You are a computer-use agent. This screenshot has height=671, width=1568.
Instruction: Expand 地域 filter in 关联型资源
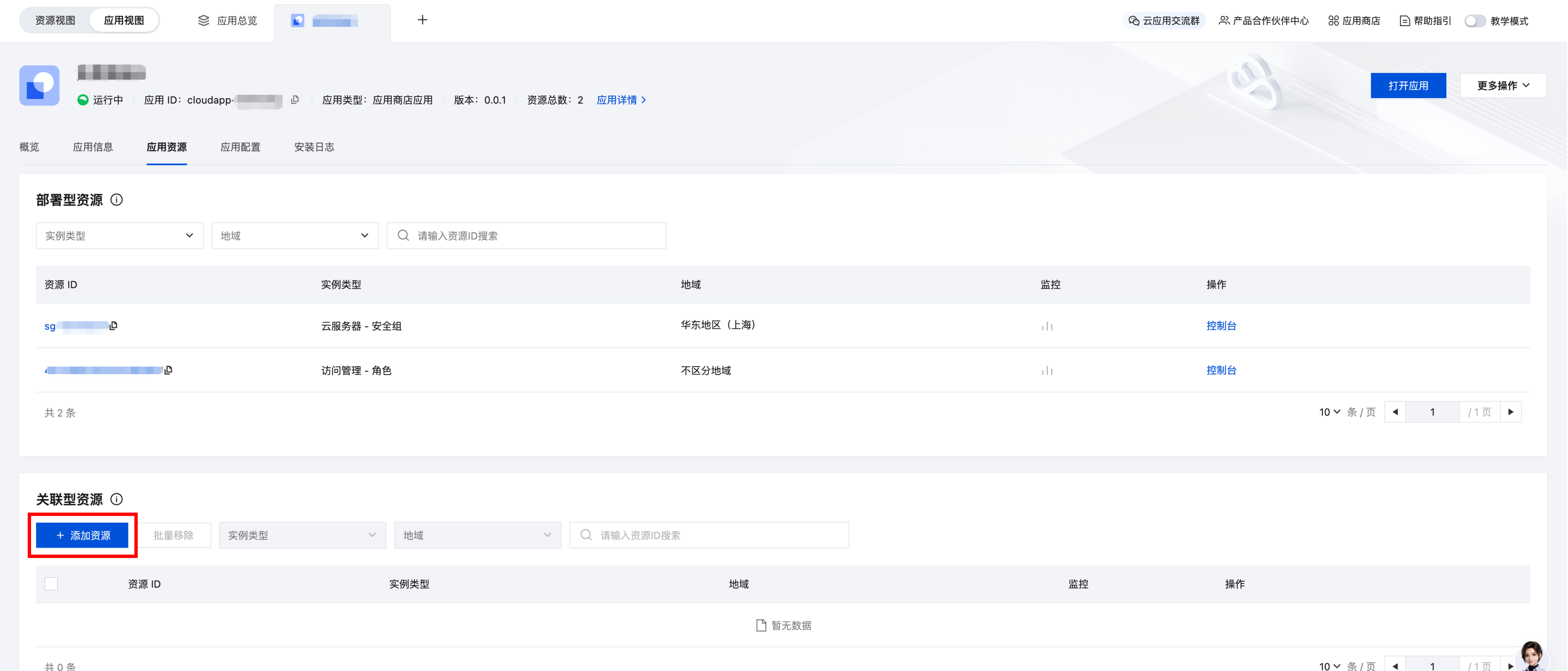[478, 535]
